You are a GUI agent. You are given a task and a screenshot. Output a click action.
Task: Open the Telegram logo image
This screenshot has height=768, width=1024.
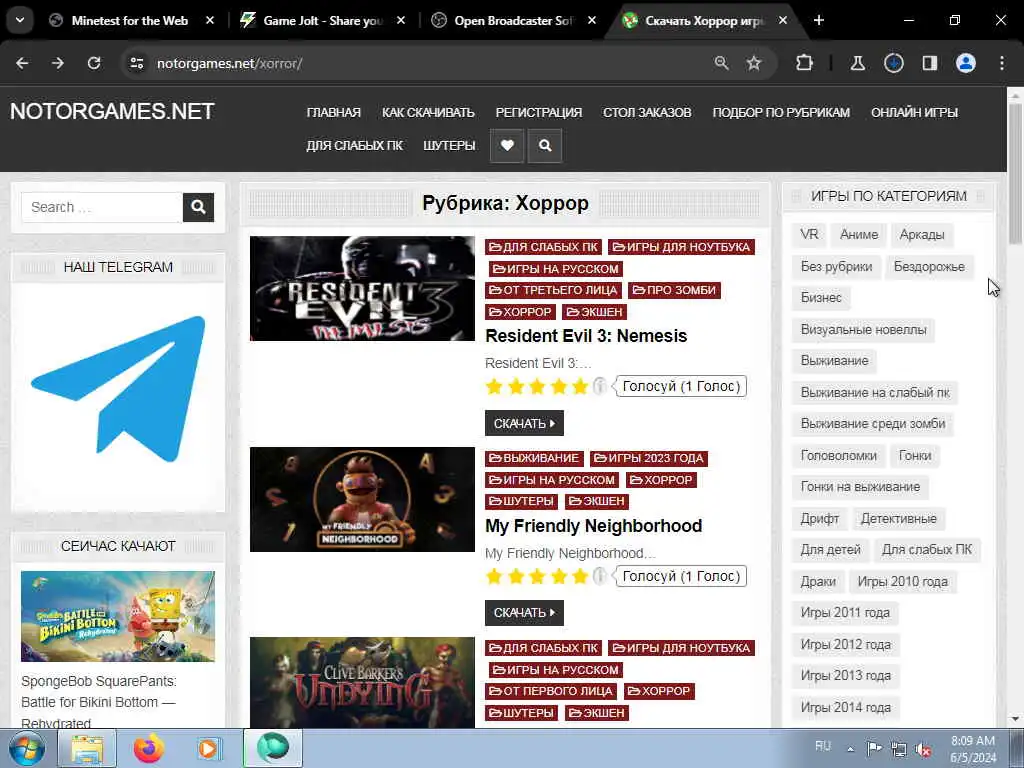pos(118,389)
